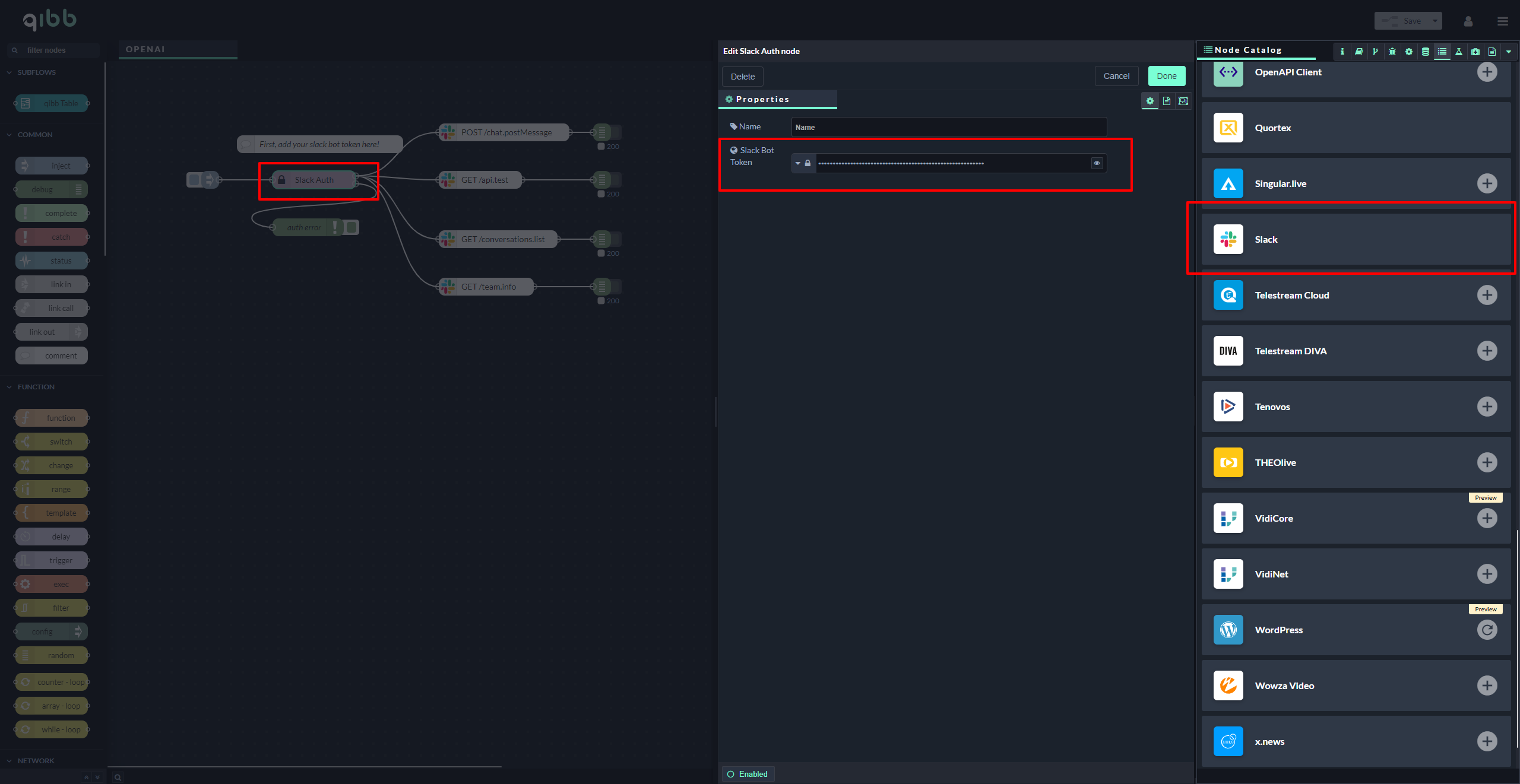Click the Preview badge on WordPress
Screen dimensions: 1520x784
[x=1486, y=609]
